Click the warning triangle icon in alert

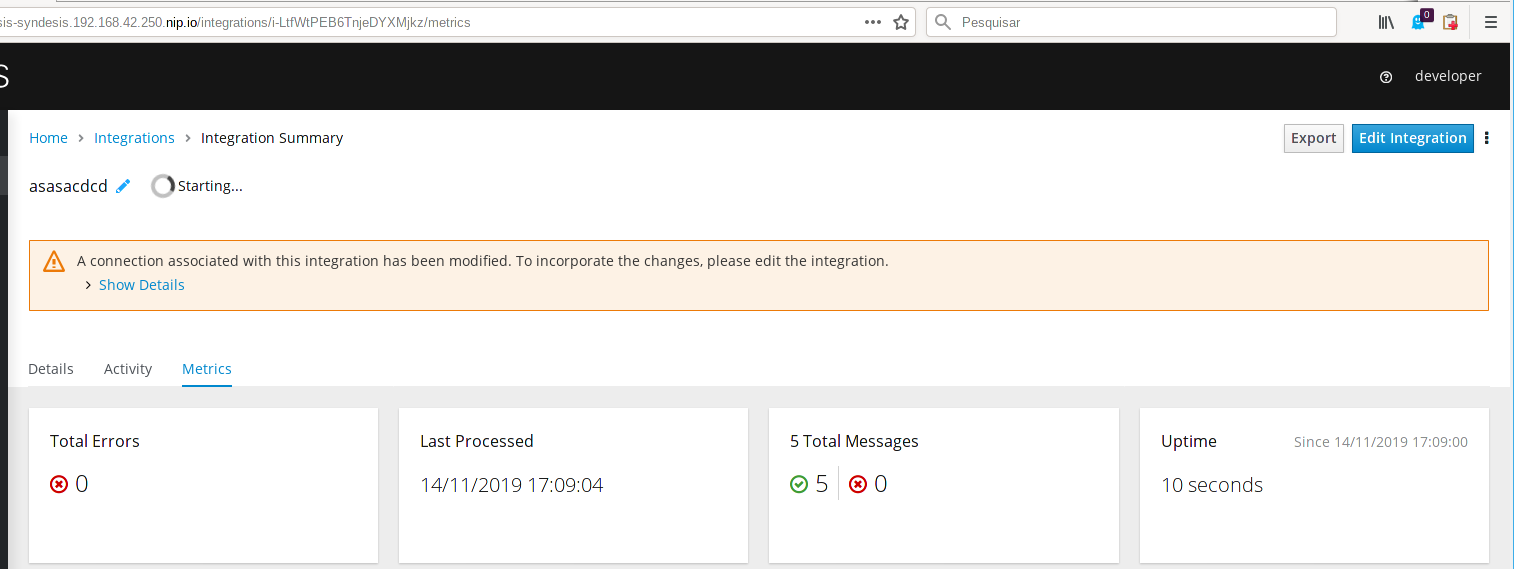coord(54,262)
